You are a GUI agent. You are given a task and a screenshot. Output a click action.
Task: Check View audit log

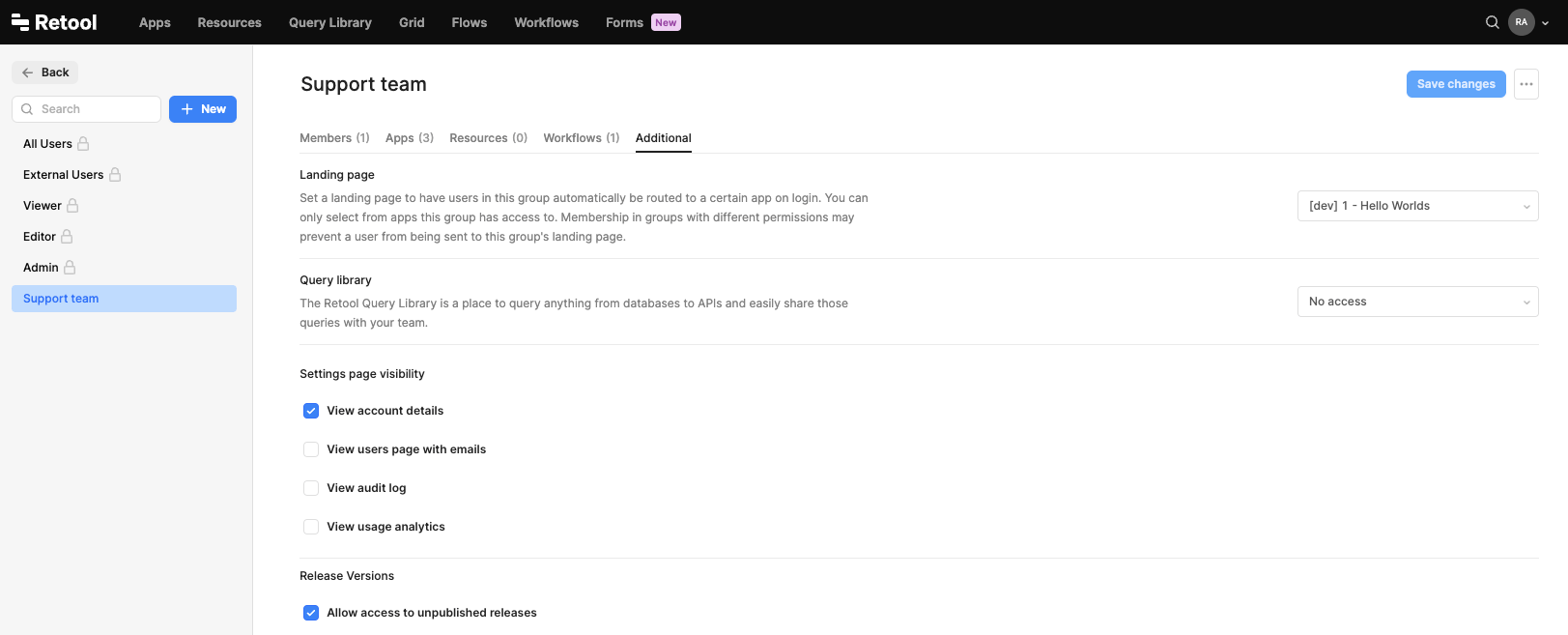(x=311, y=488)
